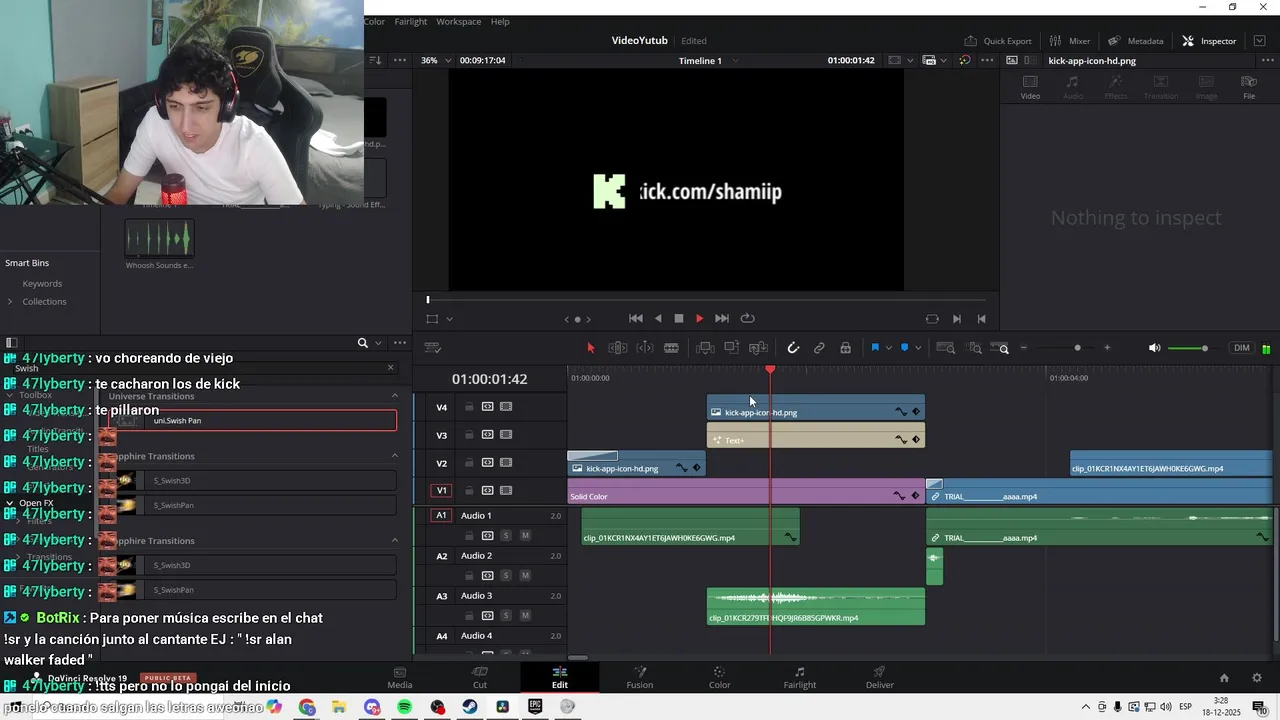Image resolution: width=1280 pixels, height=720 pixels.
Task: Collapse the first Sapphire Transitions group
Action: [x=395, y=456]
